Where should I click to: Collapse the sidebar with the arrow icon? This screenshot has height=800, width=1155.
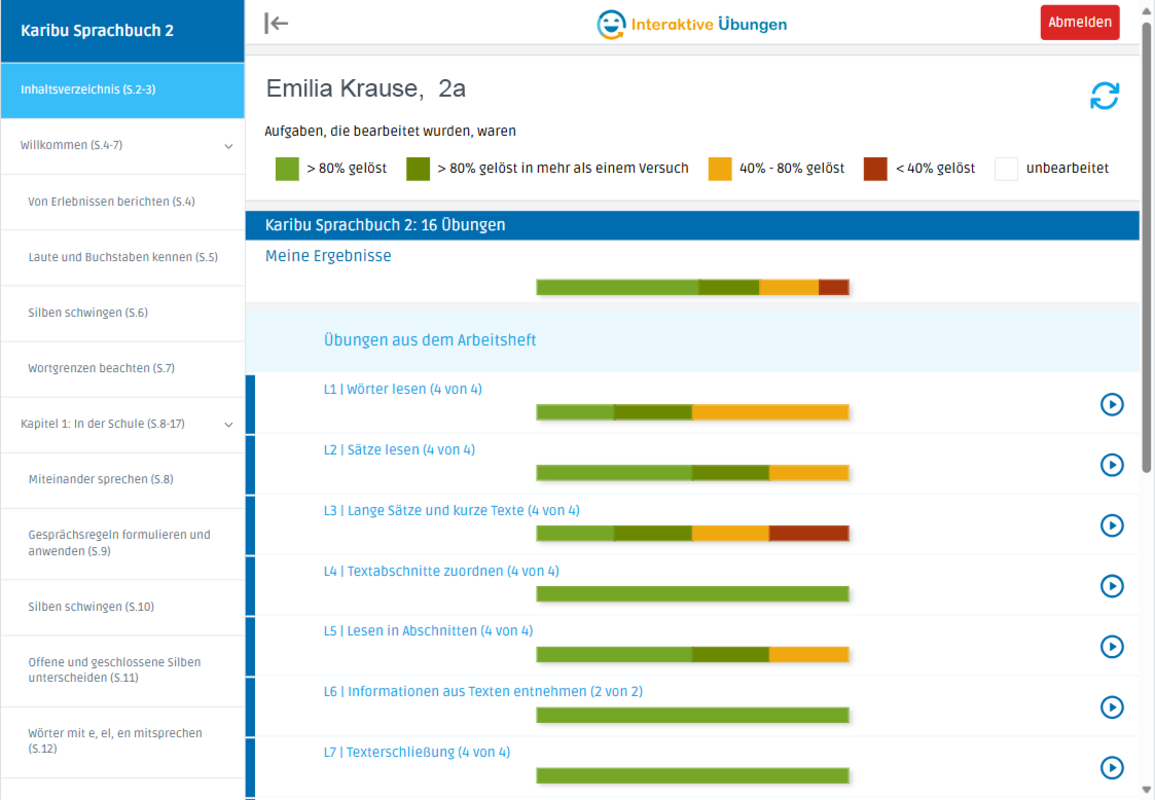(276, 24)
